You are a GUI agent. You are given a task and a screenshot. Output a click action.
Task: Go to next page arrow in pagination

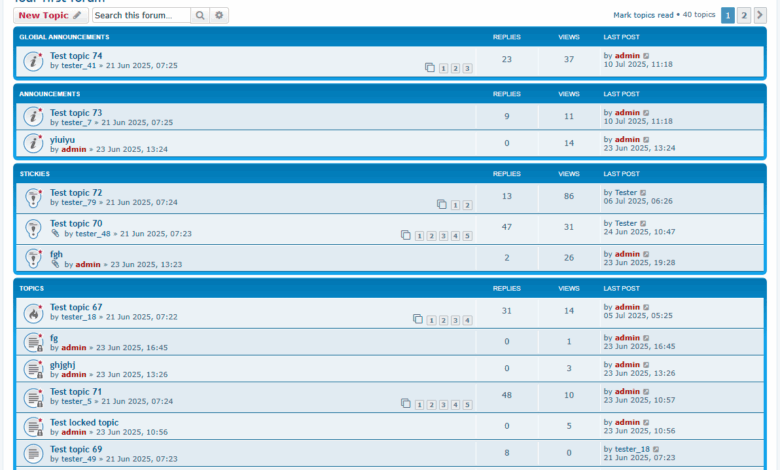click(759, 16)
